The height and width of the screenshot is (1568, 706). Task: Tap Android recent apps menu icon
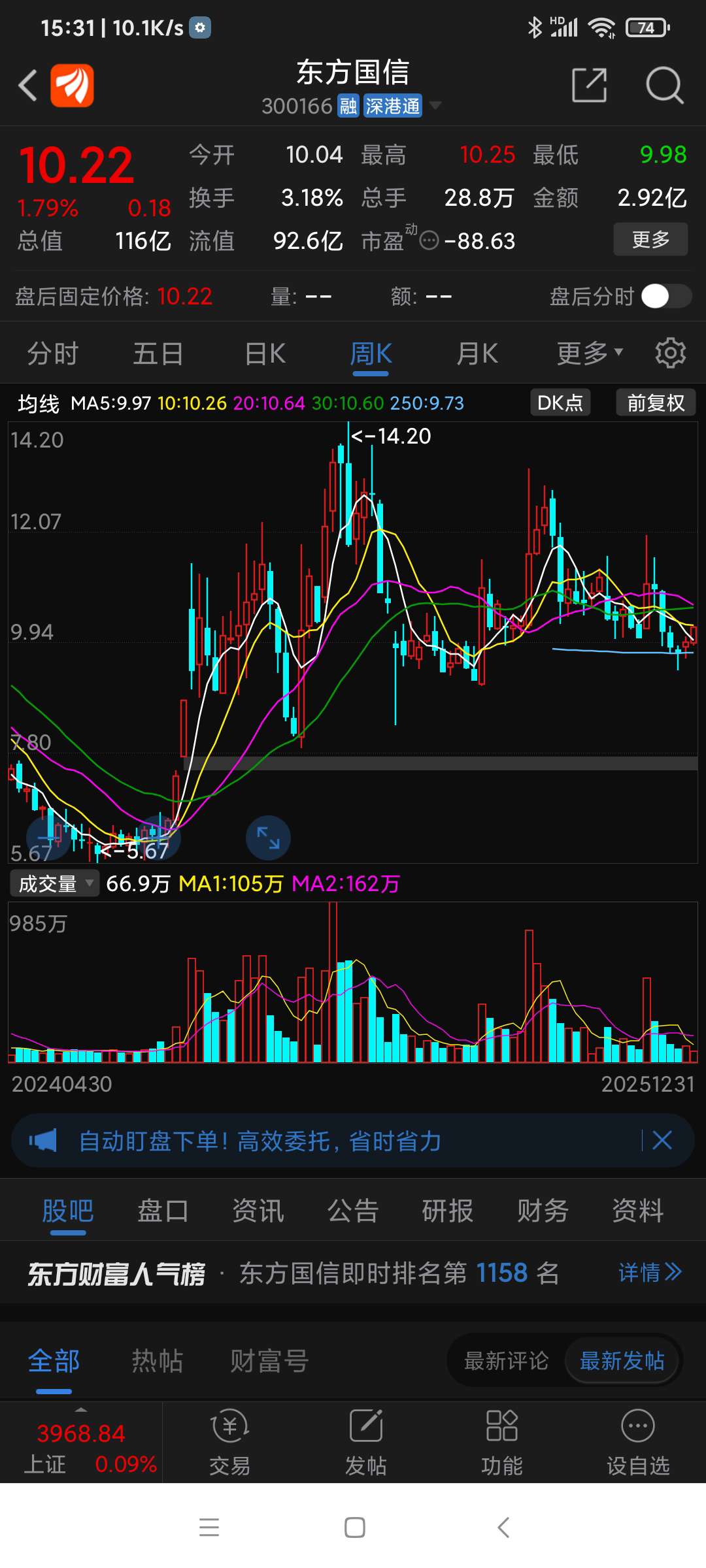coord(209,1527)
